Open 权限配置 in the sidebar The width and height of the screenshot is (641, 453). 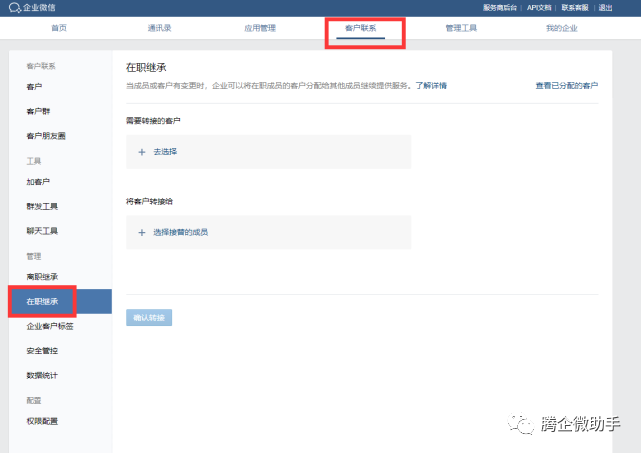pyautogui.click(x=42, y=421)
